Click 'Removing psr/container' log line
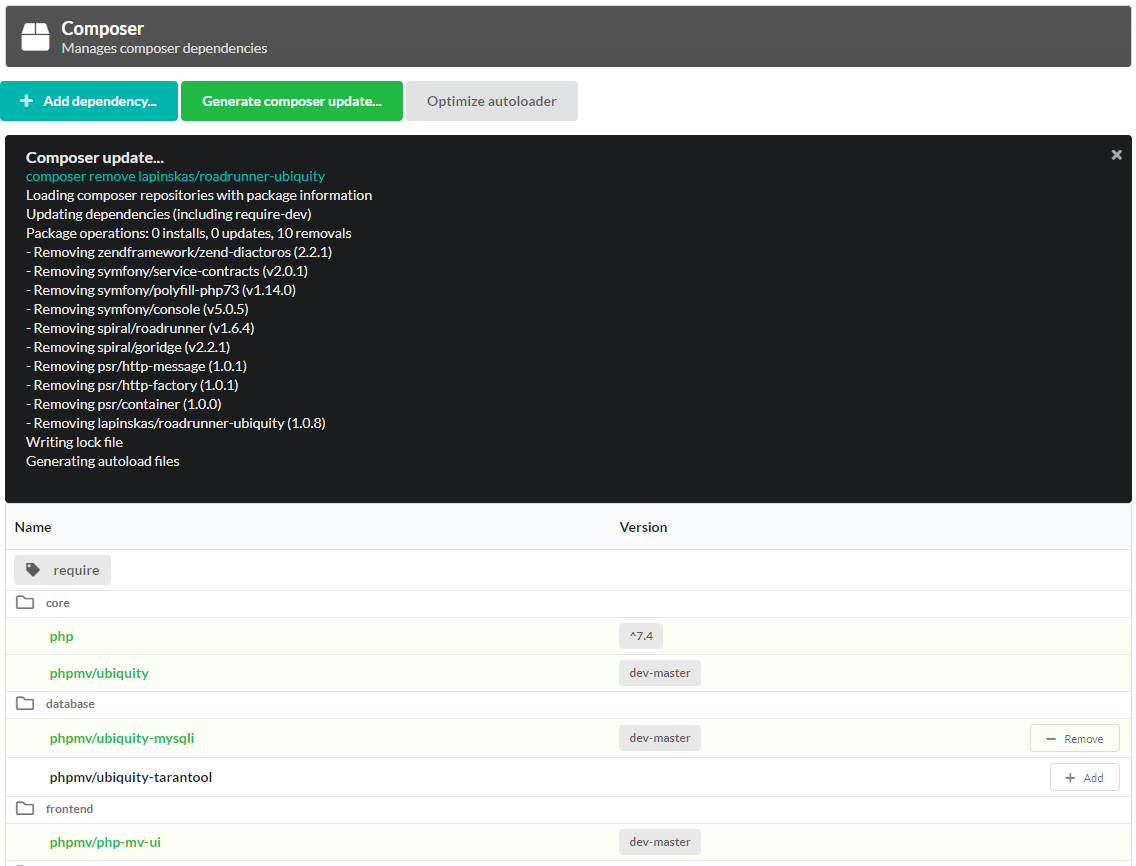The image size is (1136, 866). 124,404
